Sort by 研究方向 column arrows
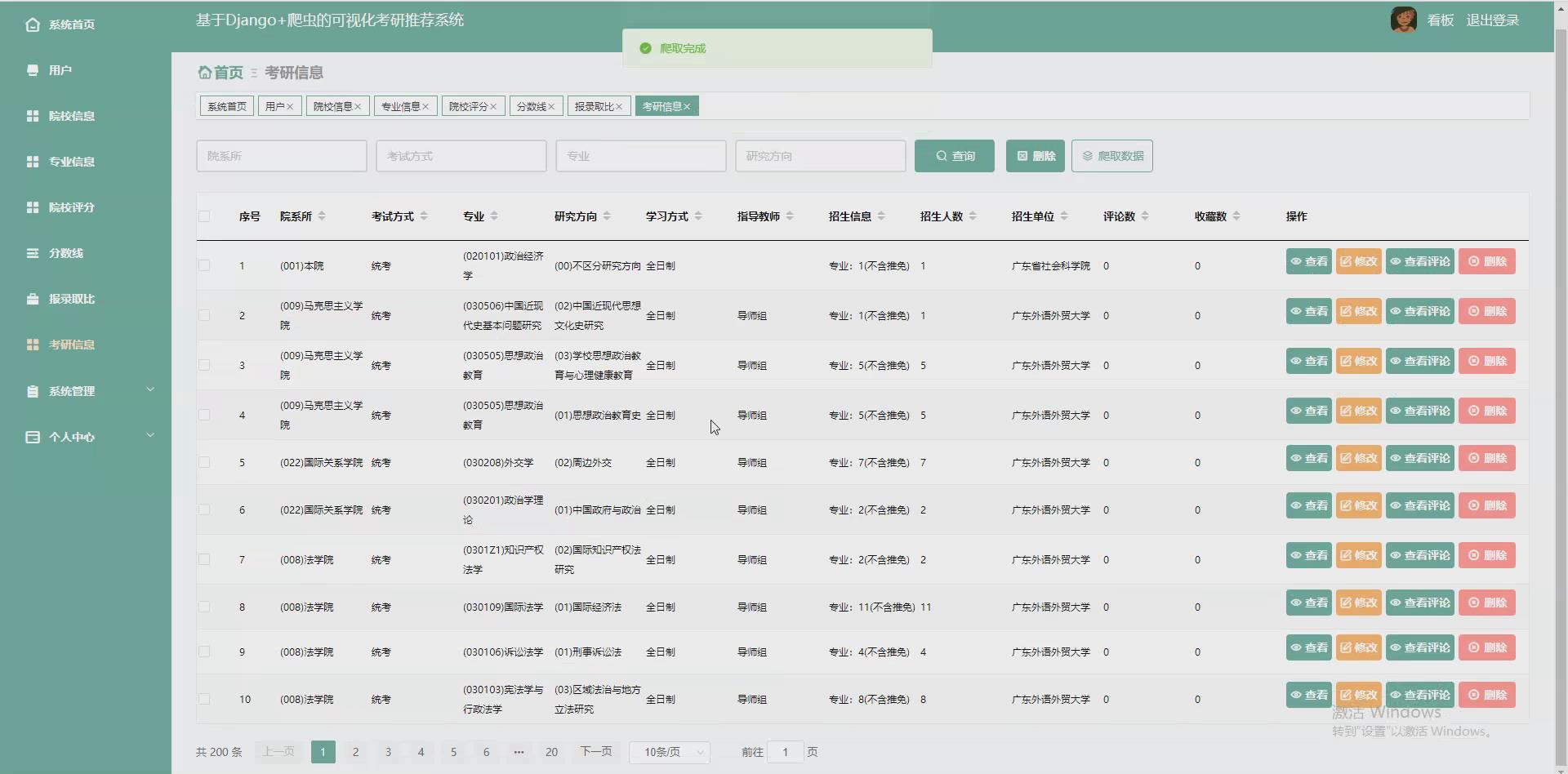Viewport: 1568px width, 774px height. [x=607, y=216]
